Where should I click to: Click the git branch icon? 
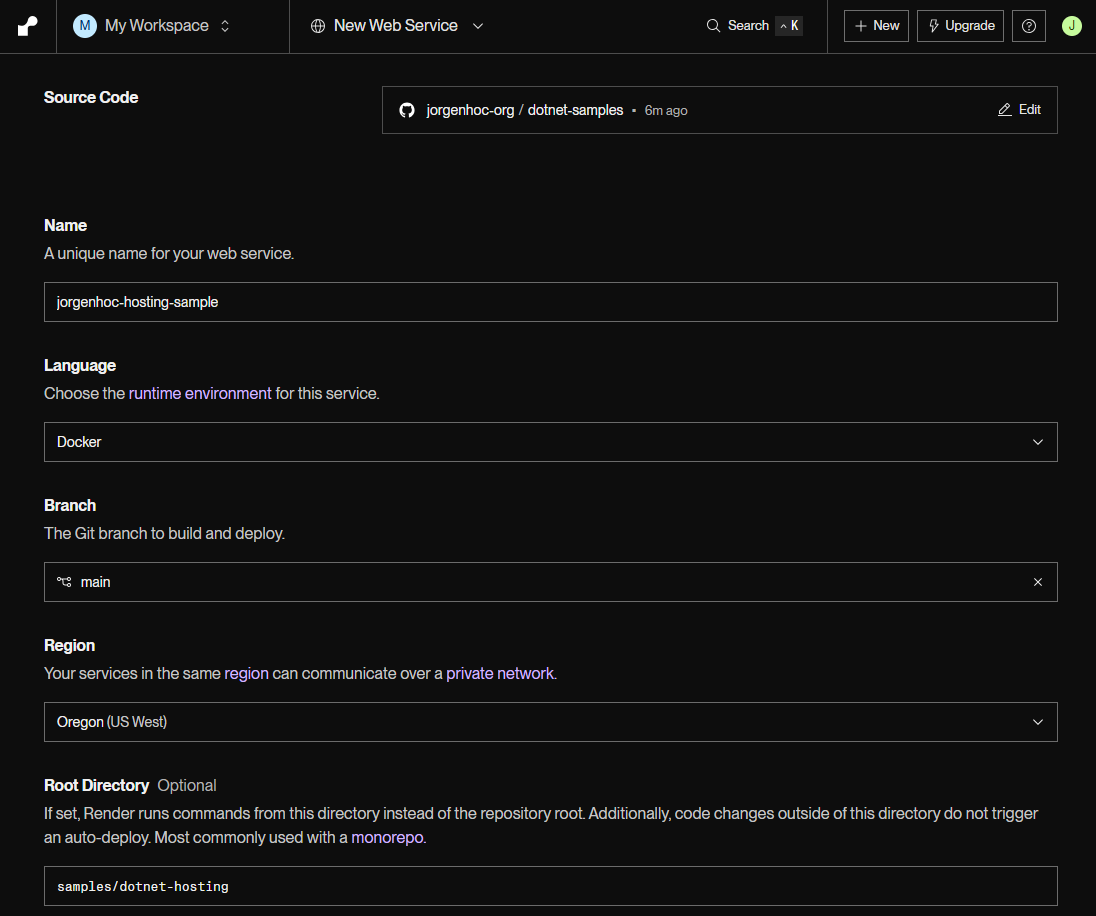[64, 582]
